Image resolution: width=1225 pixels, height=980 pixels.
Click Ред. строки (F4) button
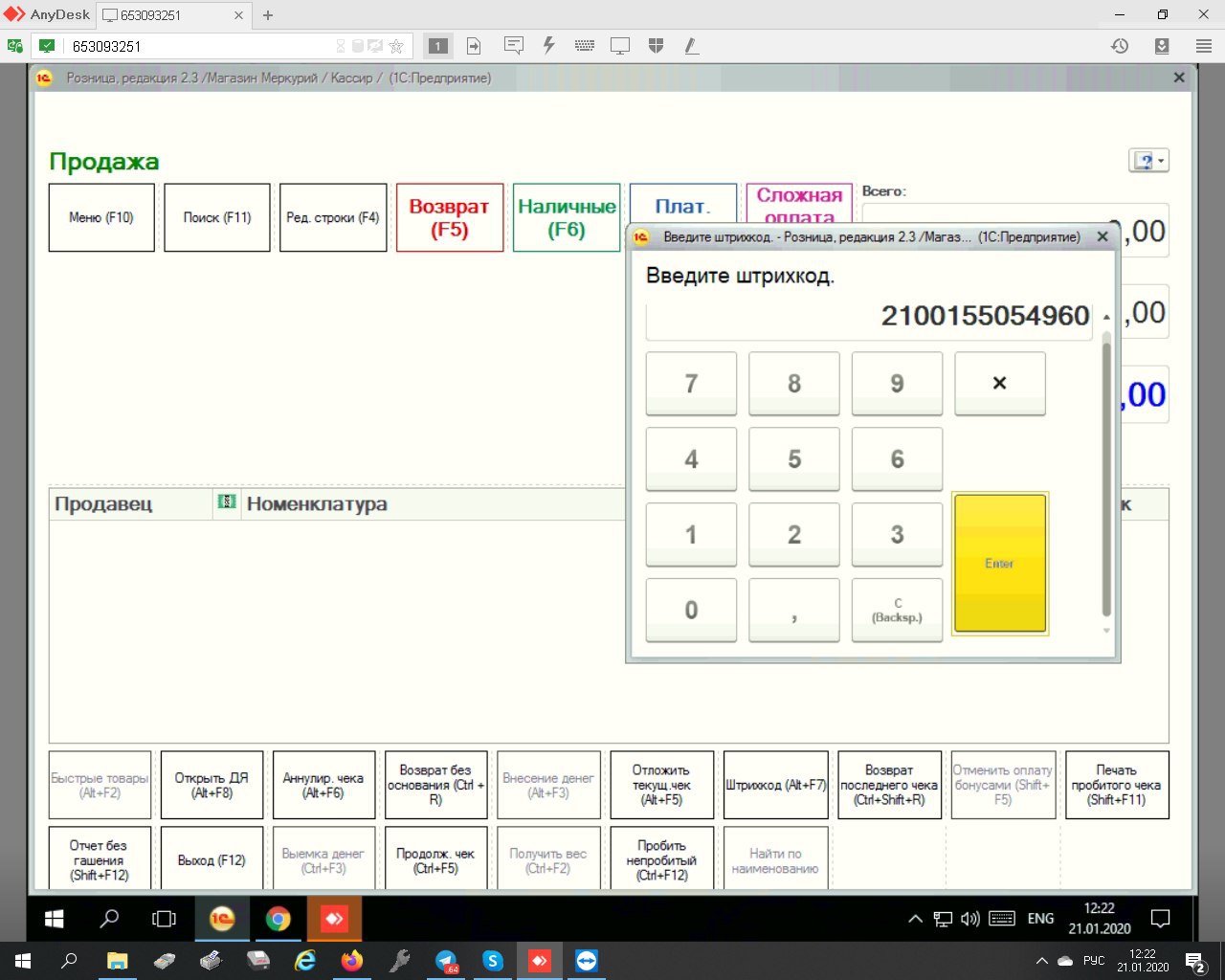click(333, 218)
